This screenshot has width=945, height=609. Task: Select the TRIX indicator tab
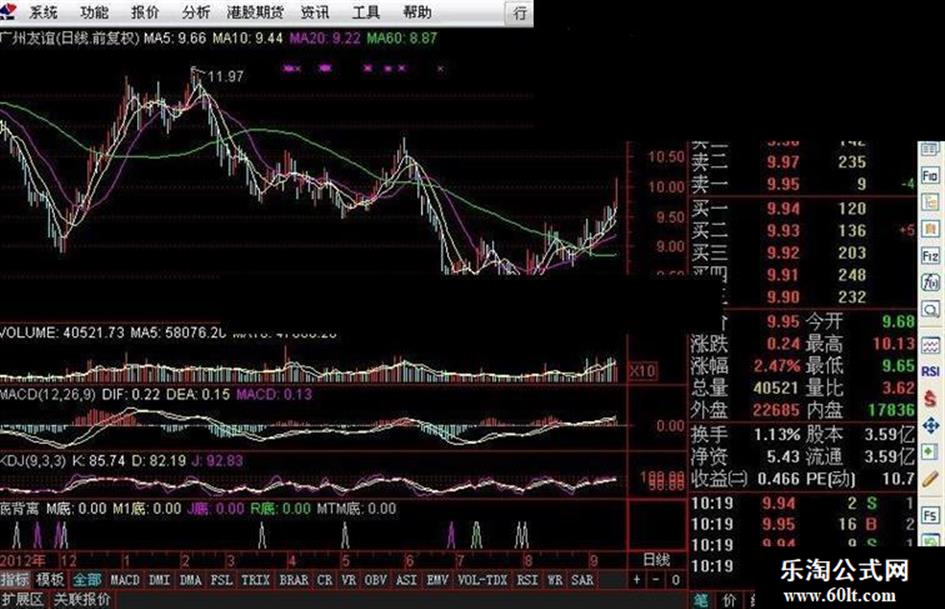(256, 580)
